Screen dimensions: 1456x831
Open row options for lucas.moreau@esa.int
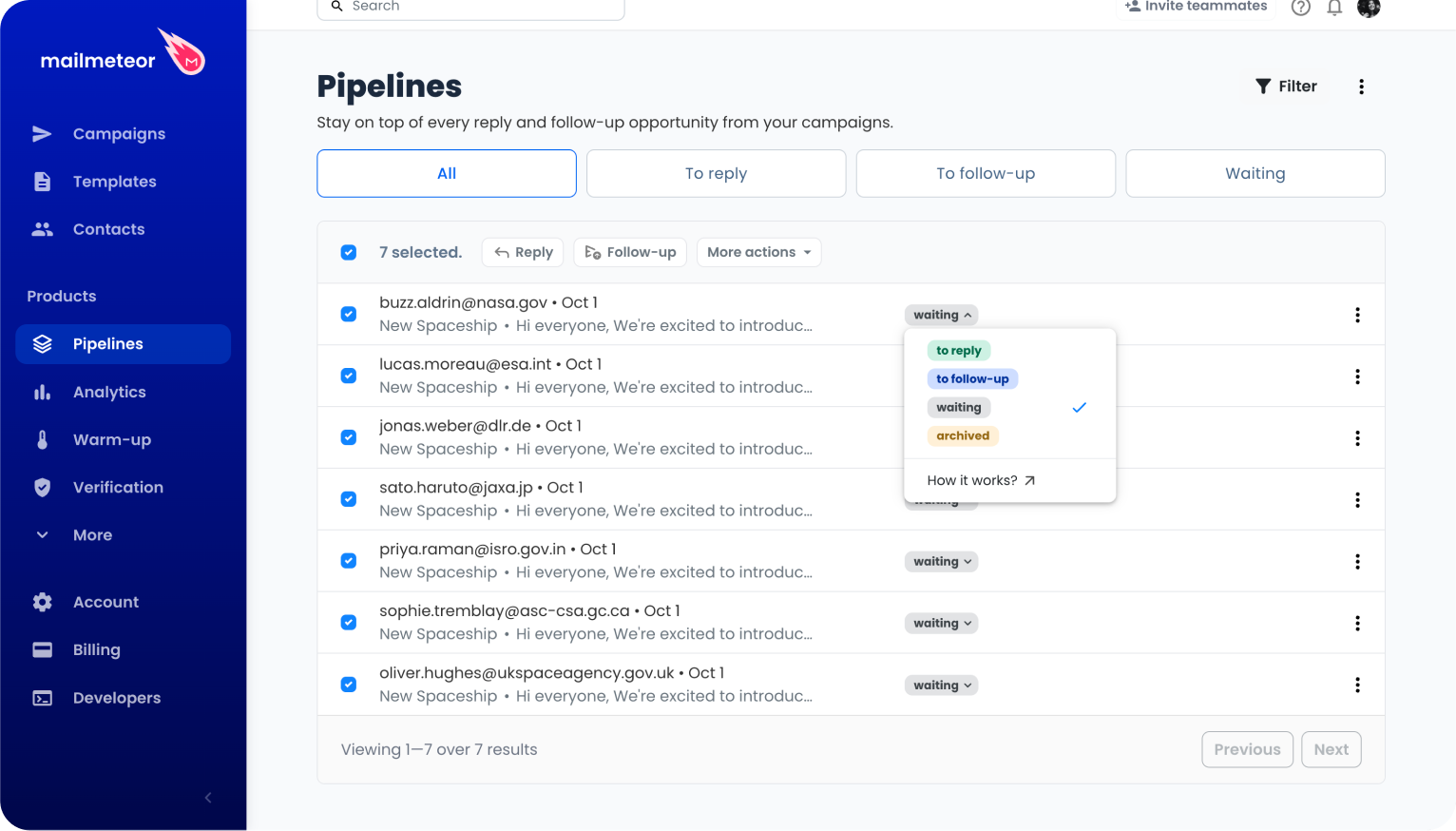click(1357, 377)
